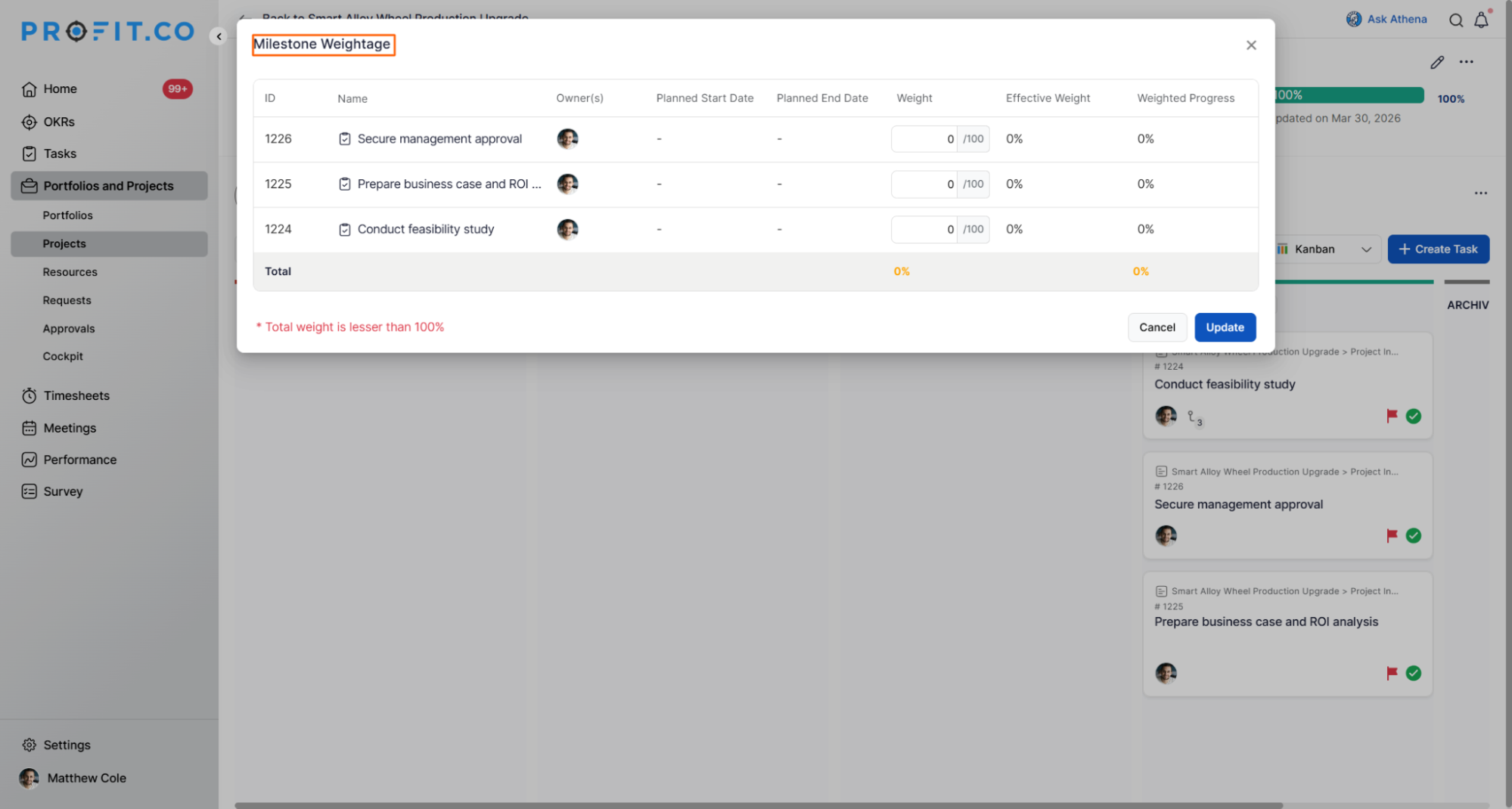Open Timesheets clock icon

(x=29, y=395)
